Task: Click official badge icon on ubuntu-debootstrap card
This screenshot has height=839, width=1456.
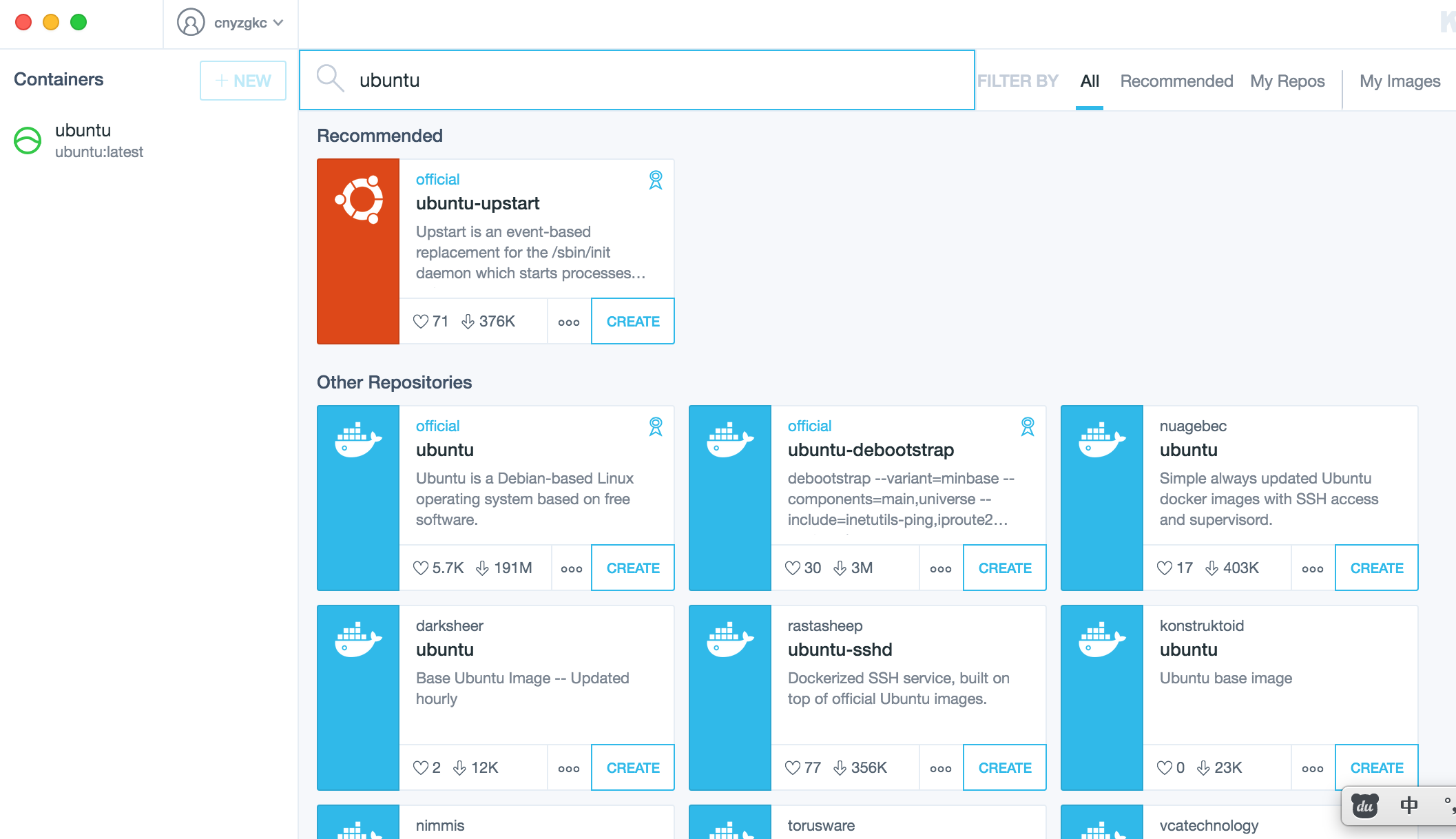Action: pos(1028,426)
